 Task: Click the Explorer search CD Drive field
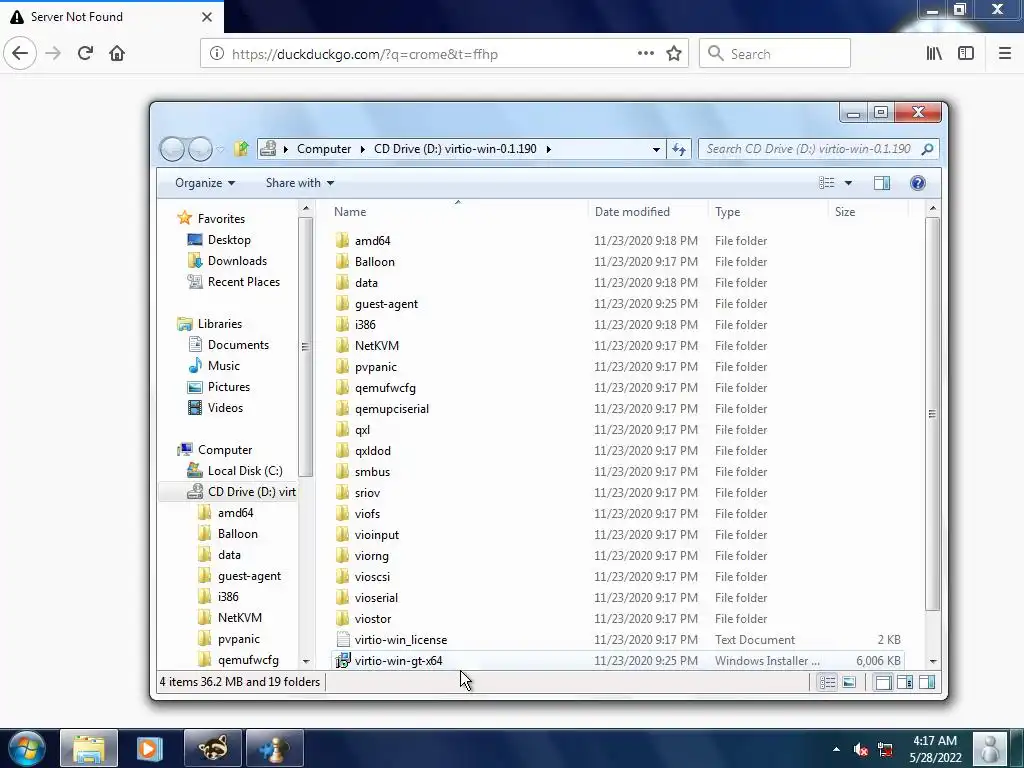point(818,149)
